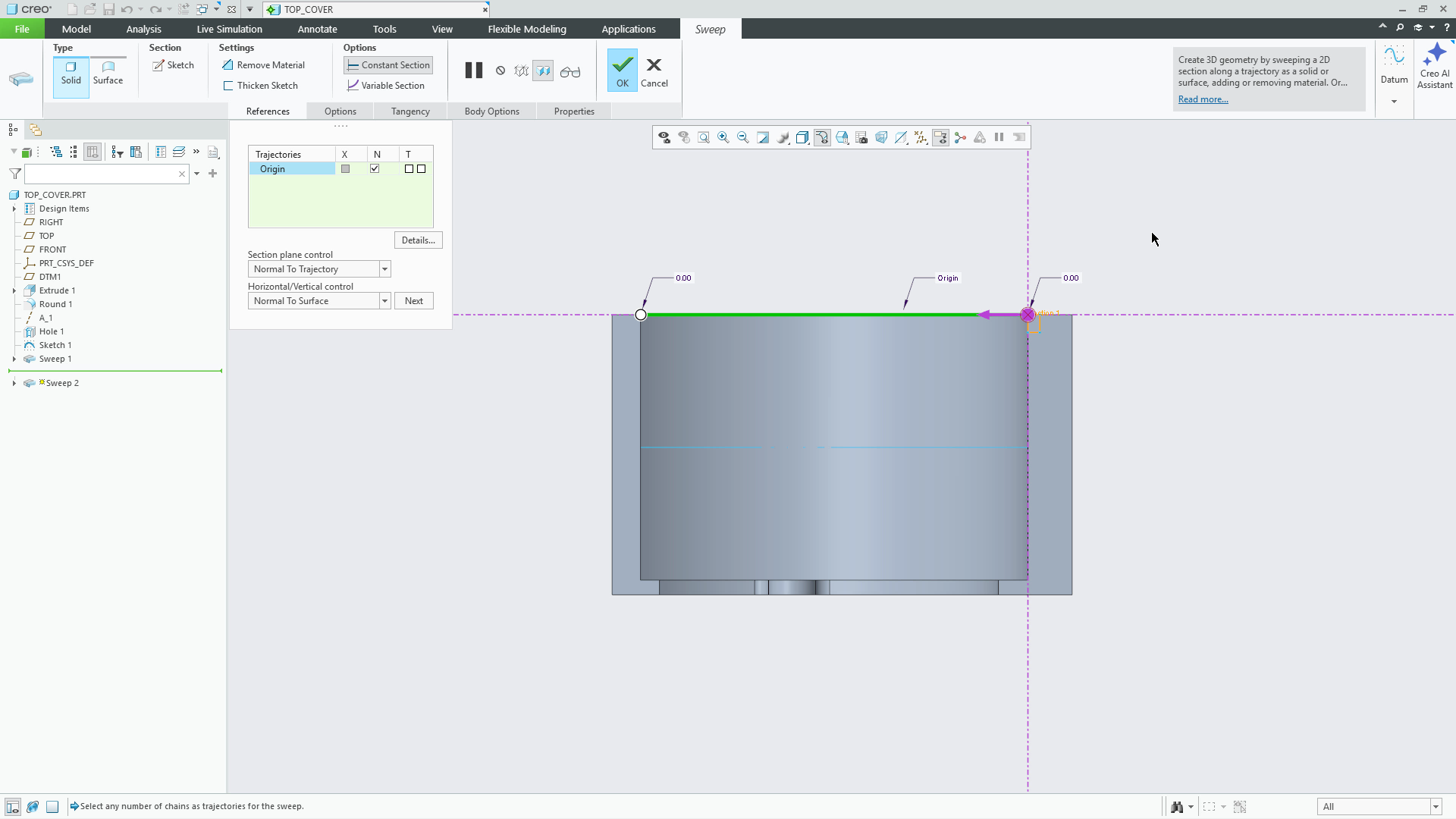The width and height of the screenshot is (1456, 819).
Task: Open the Creo AI Assistant
Action: click(1435, 66)
